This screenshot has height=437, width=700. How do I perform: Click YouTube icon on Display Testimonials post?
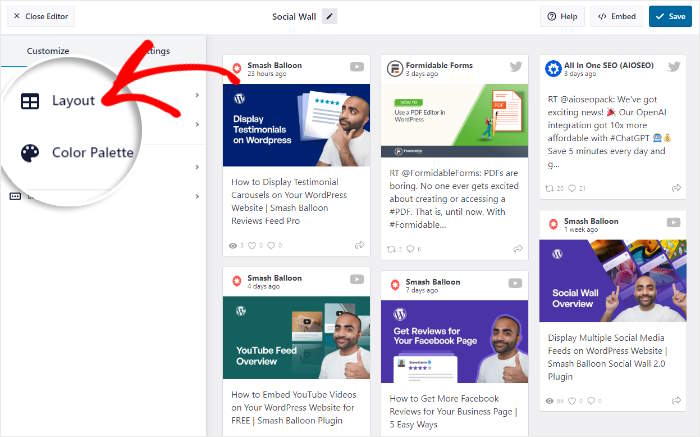(357, 67)
